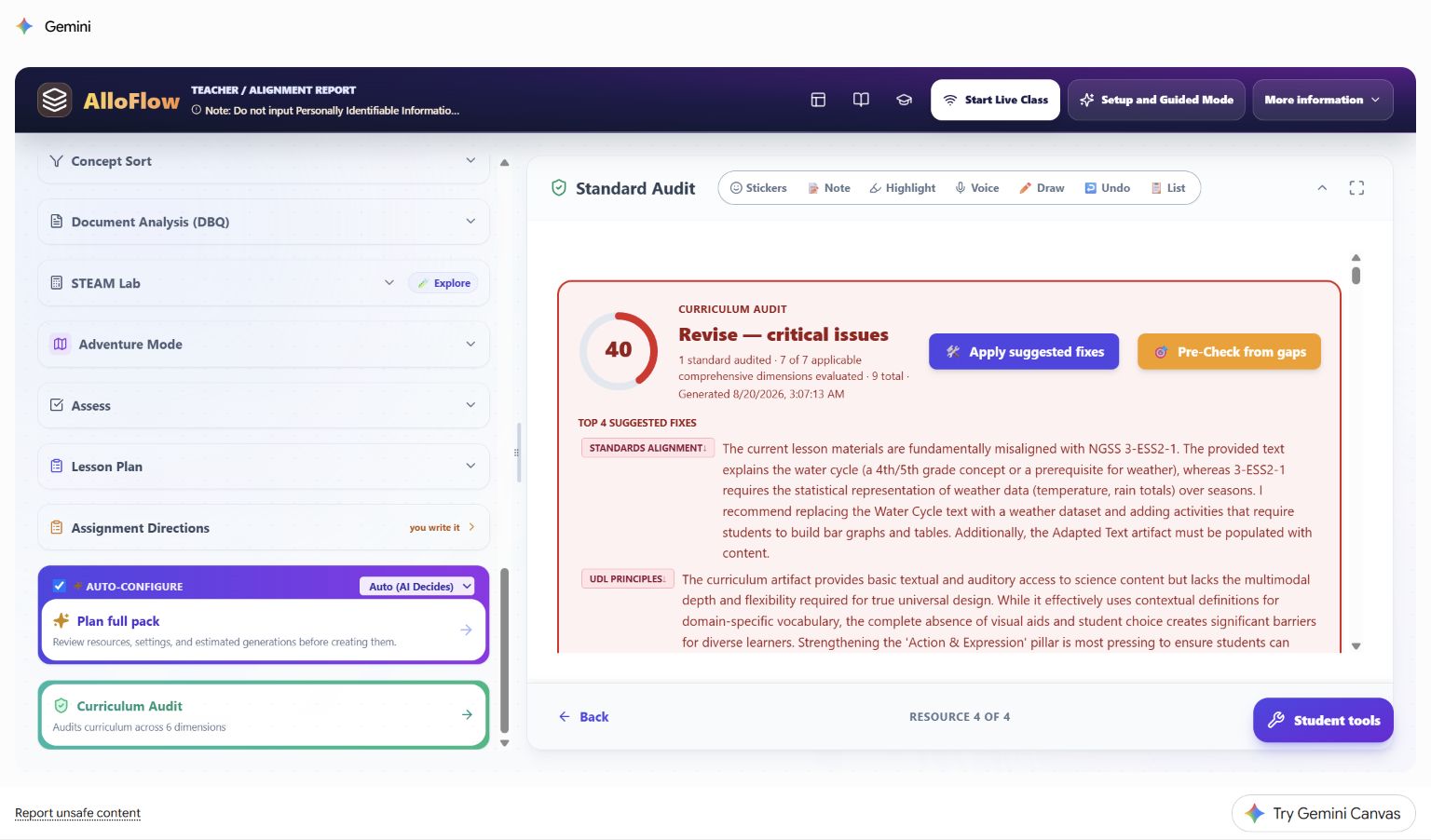Click the shield icon beside Standard Audit
The image size is (1431, 840).
559,188
